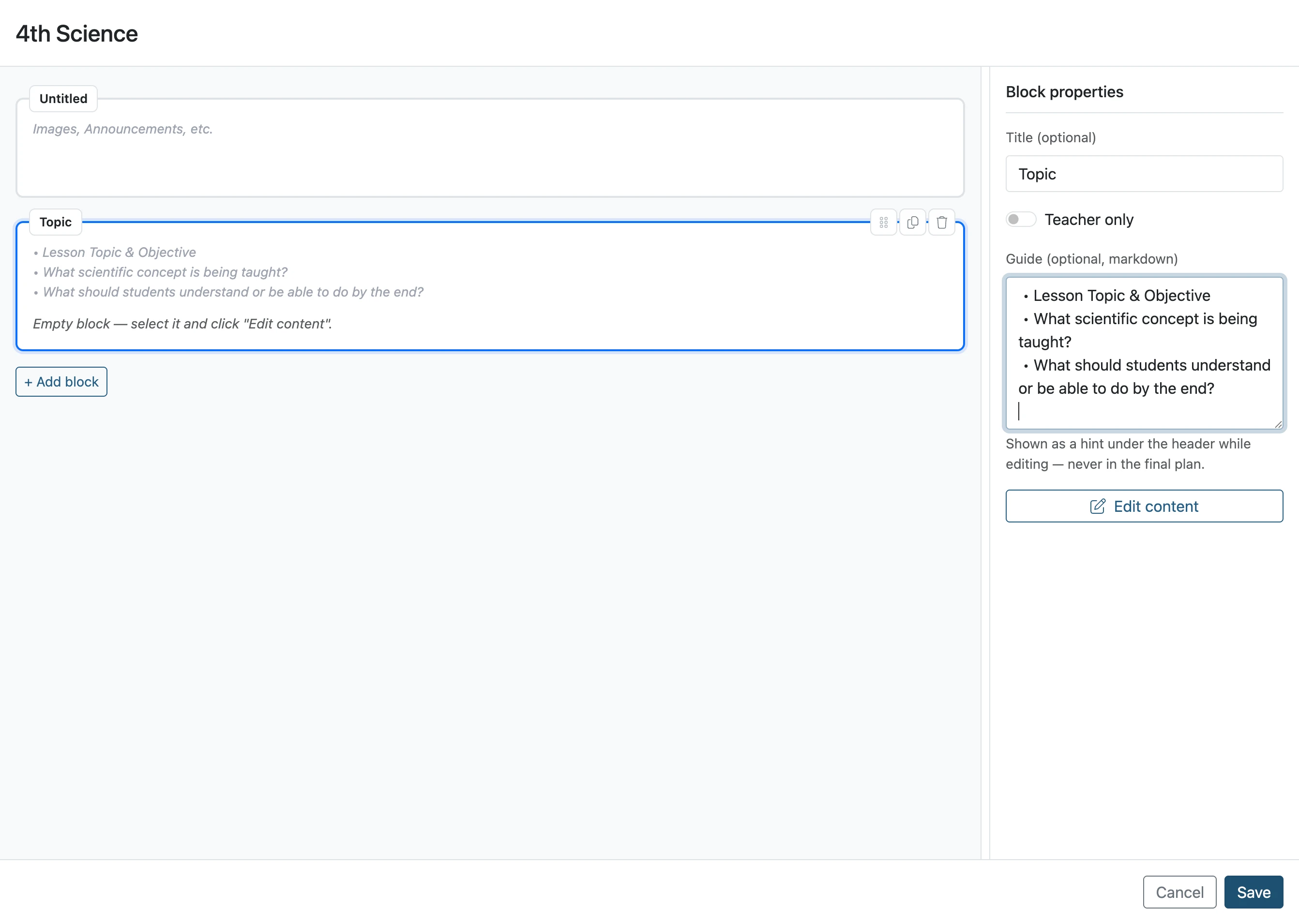Select the Untitled block label
The image size is (1299, 924).
63,98
